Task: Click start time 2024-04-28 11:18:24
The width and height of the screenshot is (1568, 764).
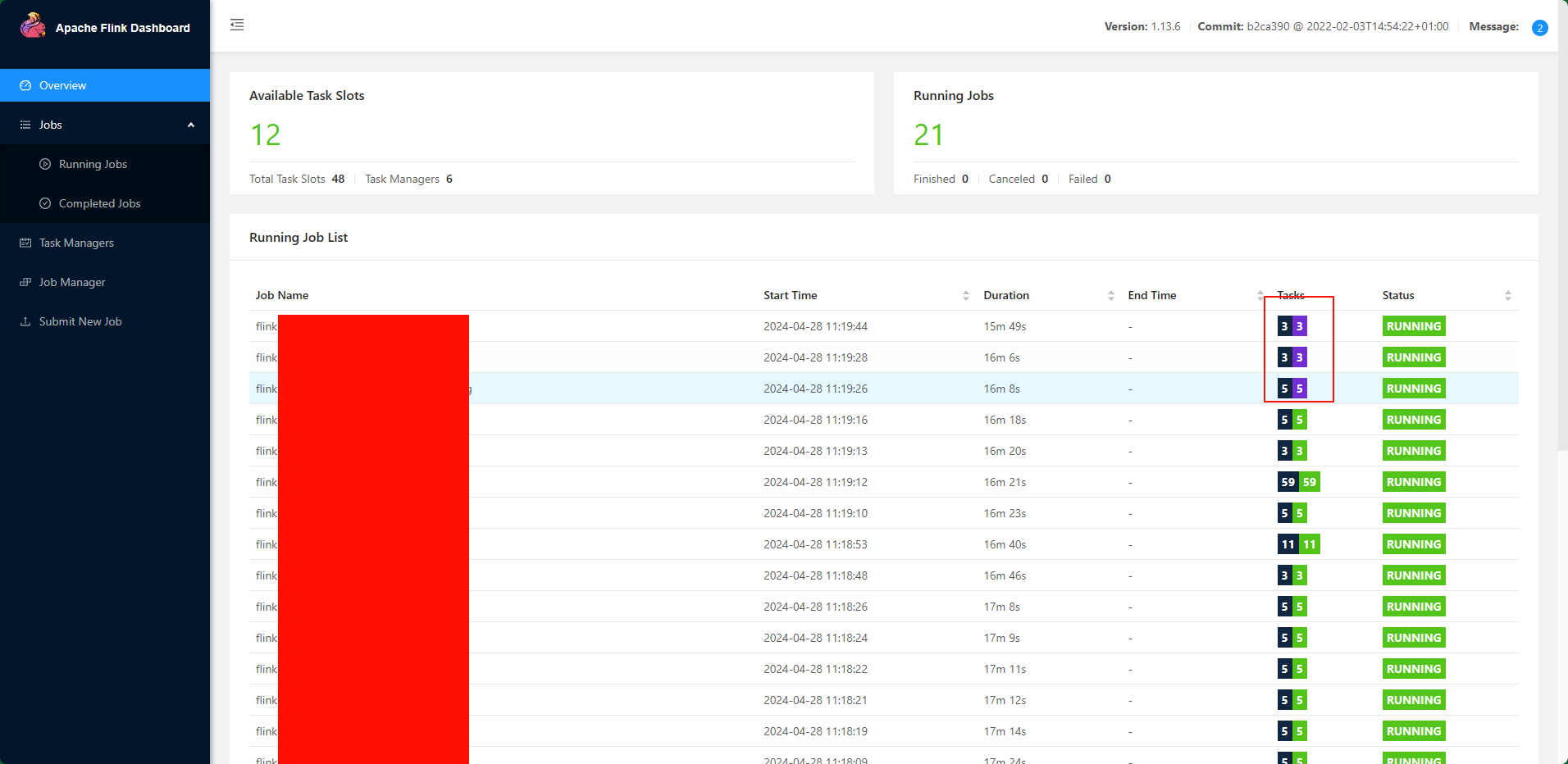Action: (815, 638)
